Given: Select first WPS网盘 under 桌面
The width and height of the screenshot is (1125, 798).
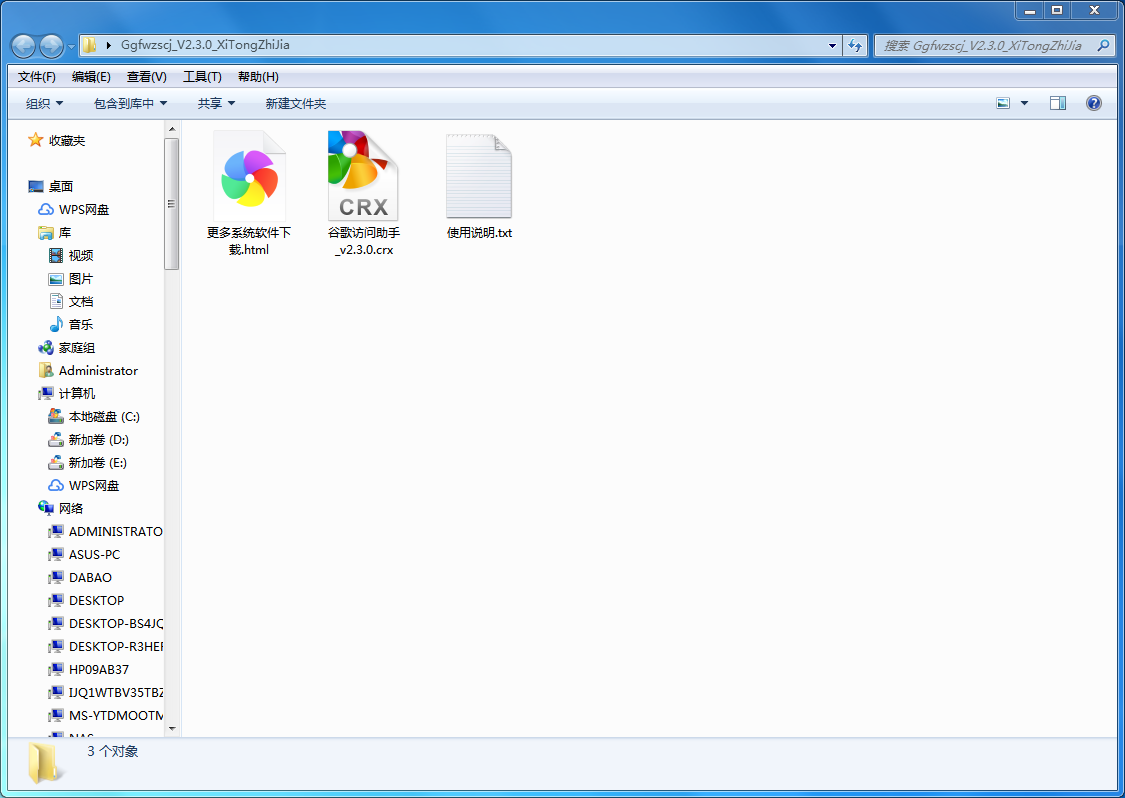Looking at the screenshot, I should [83, 210].
